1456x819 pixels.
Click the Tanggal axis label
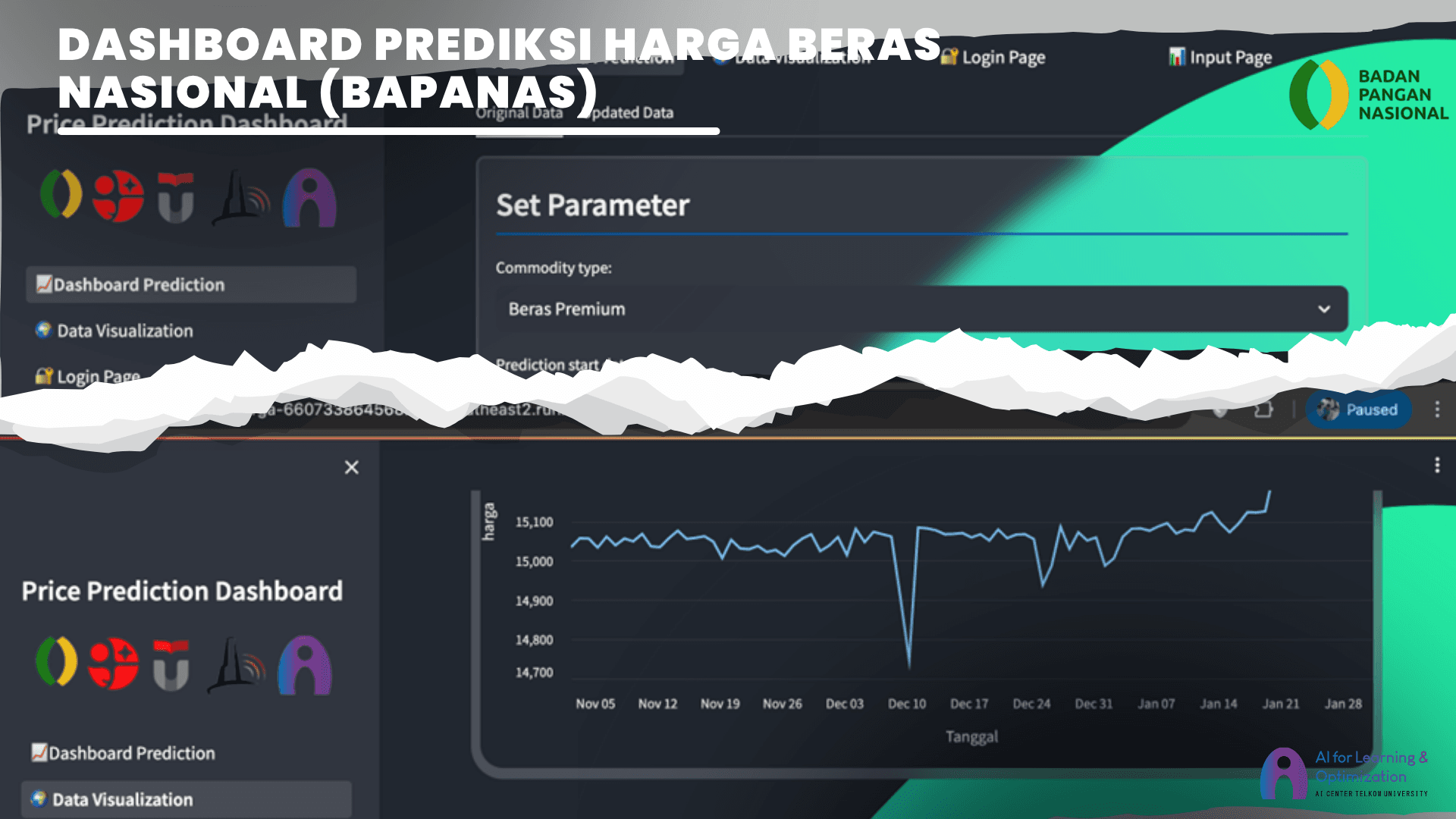972,736
